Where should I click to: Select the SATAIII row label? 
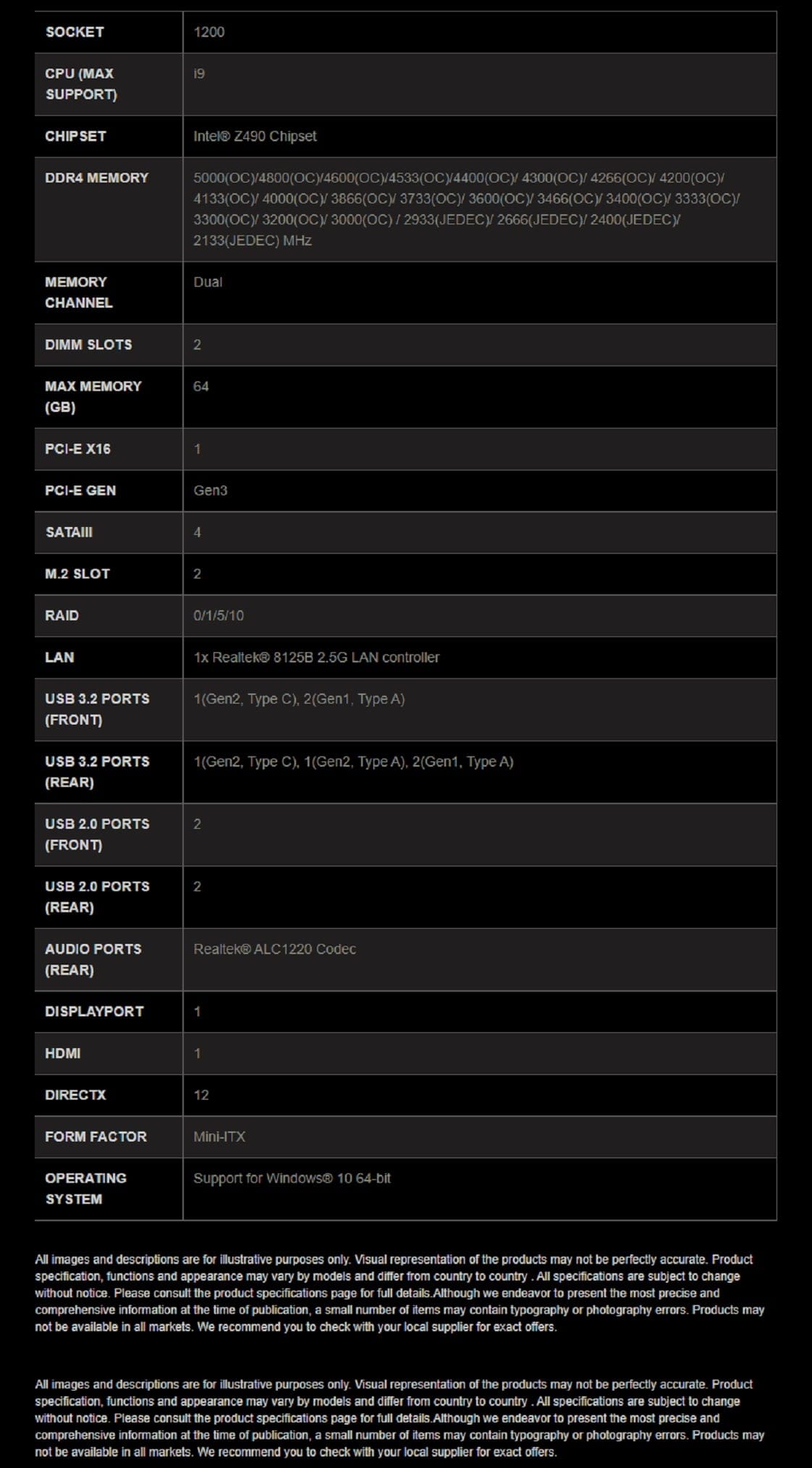click(x=69, y=532)
